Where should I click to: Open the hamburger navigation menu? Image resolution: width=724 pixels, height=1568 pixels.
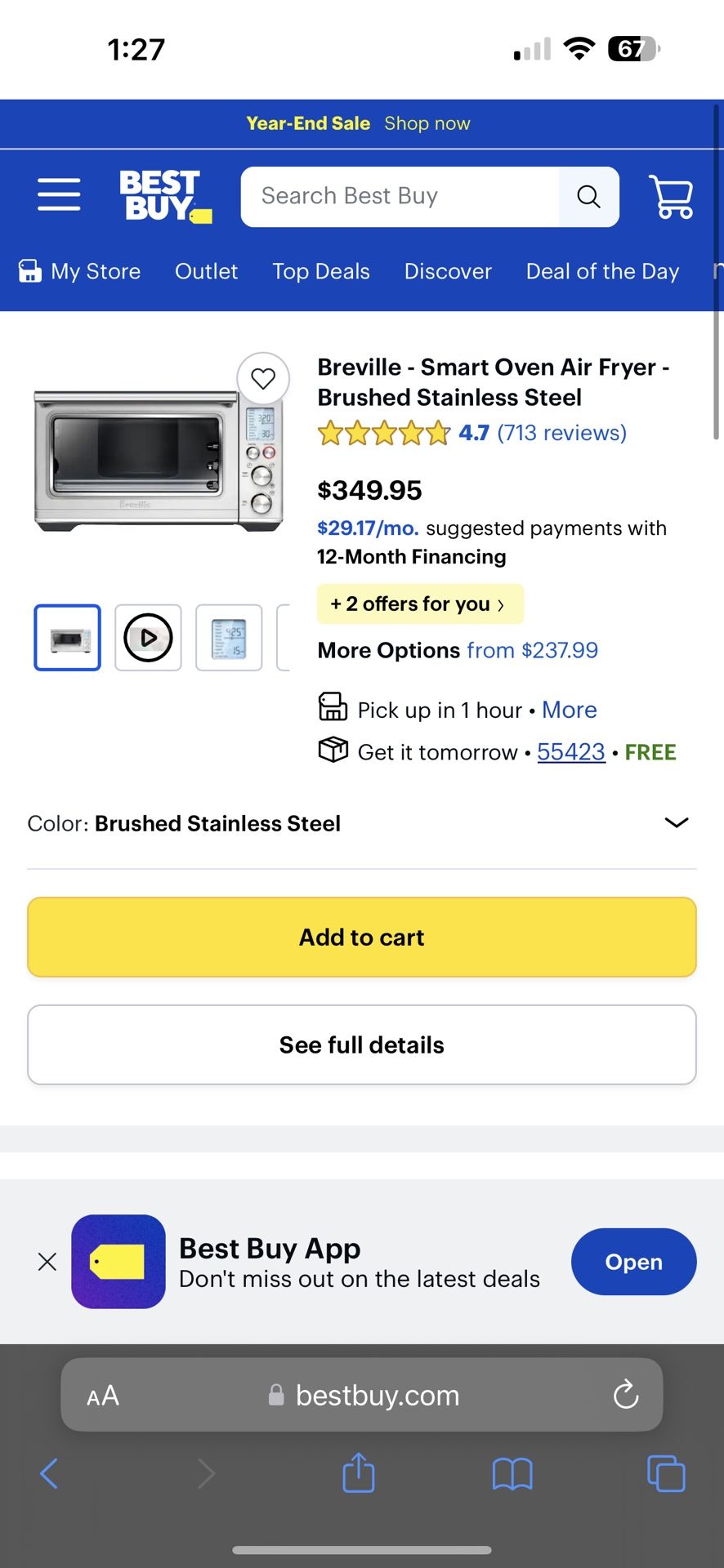pyautogui.click(x=59, y=195)
